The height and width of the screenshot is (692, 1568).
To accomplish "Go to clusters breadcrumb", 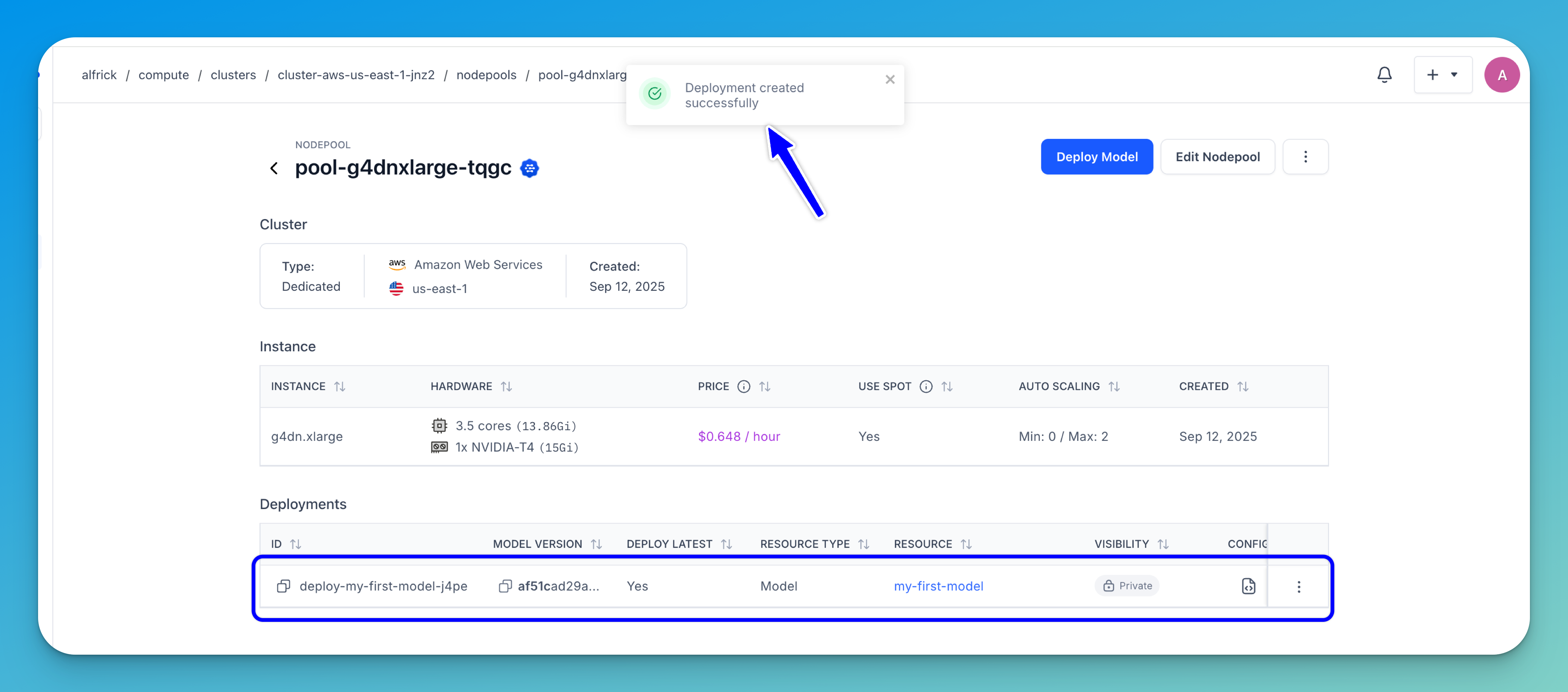I will [233, 75].
